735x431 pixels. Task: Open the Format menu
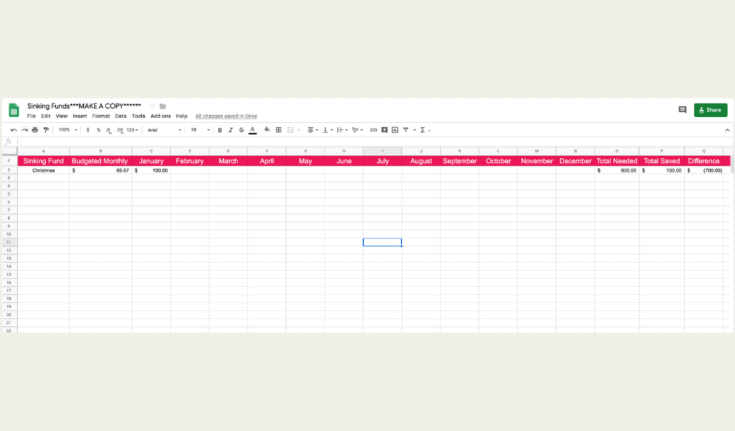point(101,116)
